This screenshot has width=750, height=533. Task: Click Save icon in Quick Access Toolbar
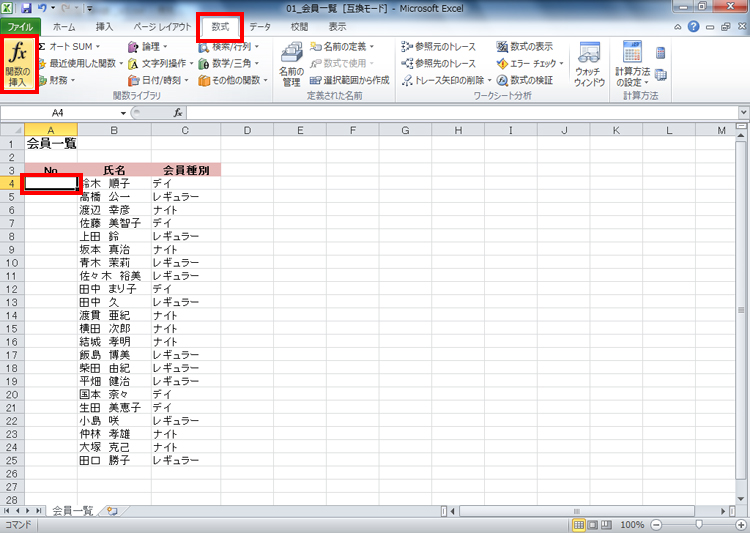click(x=26, y=8)
